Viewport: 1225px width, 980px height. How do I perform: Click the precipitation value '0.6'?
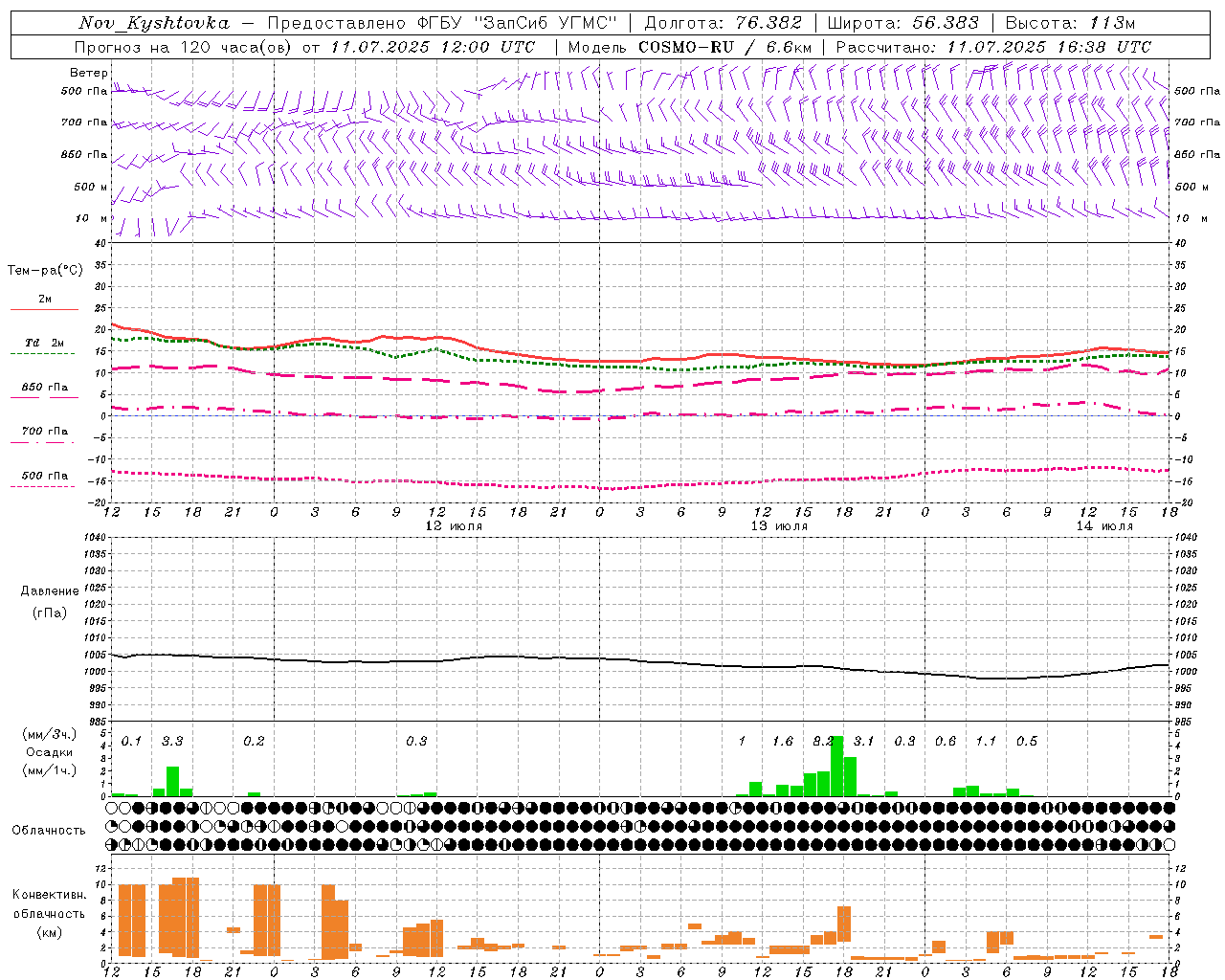pyautogui.click(x=946, y=741)
